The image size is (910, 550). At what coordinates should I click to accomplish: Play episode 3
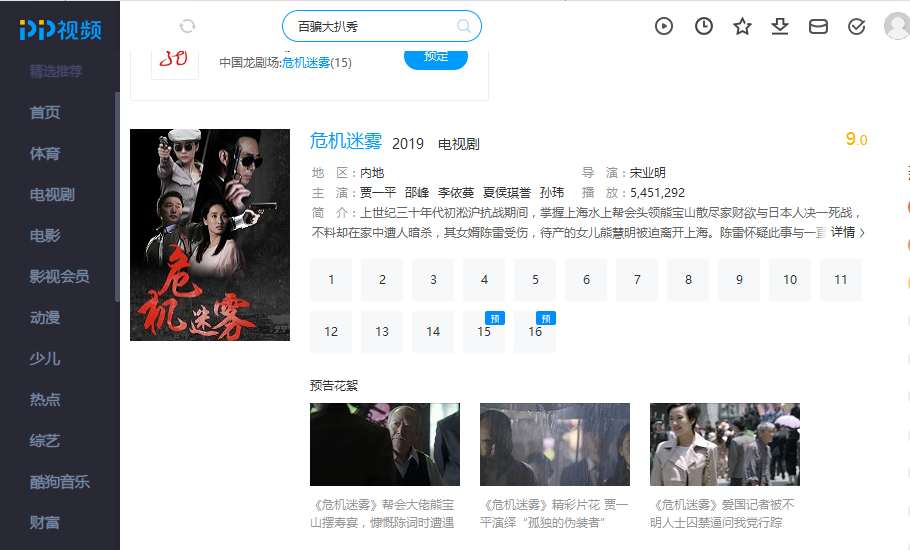tap(433, 280)
